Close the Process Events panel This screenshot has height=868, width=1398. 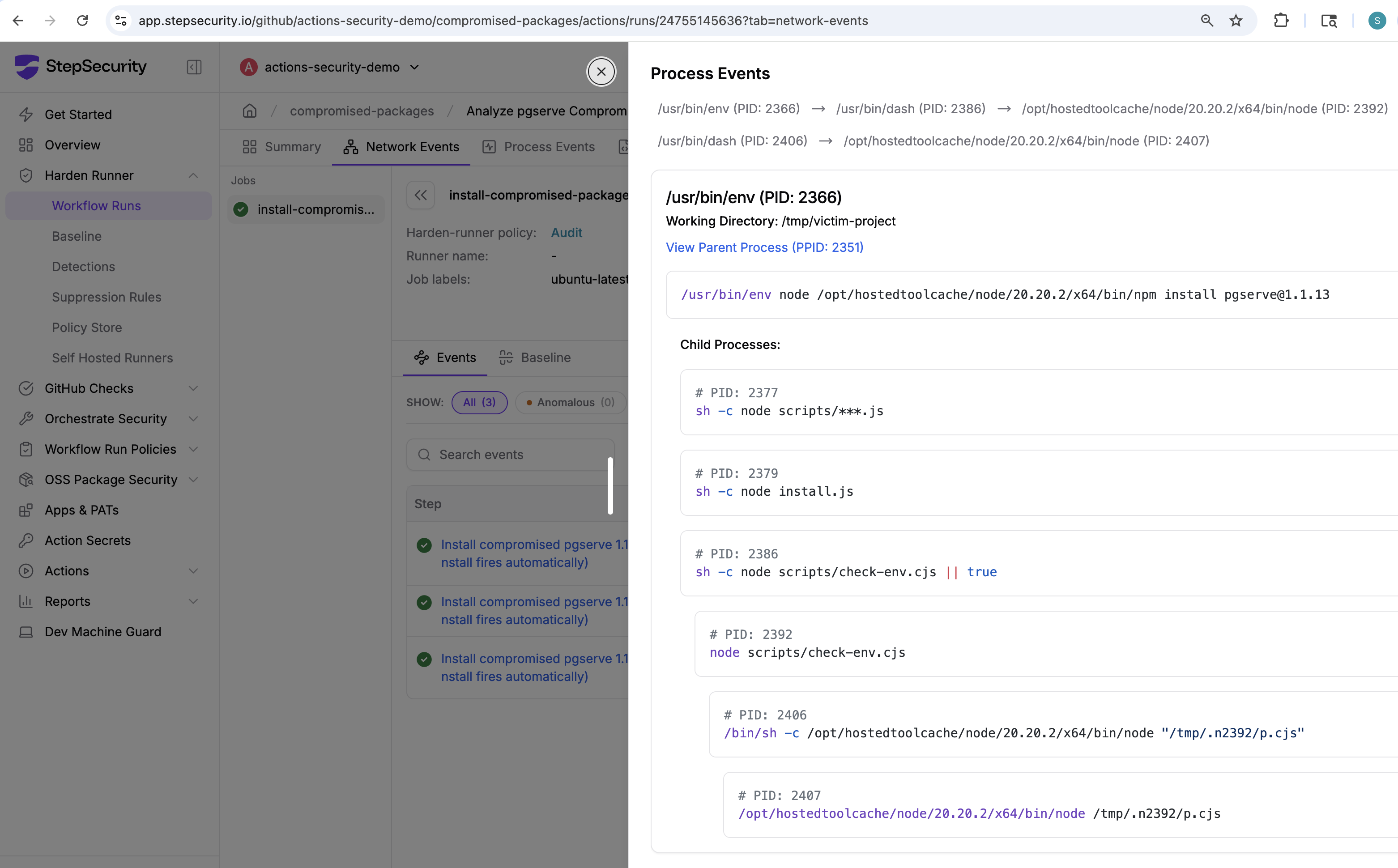[601, 72]
